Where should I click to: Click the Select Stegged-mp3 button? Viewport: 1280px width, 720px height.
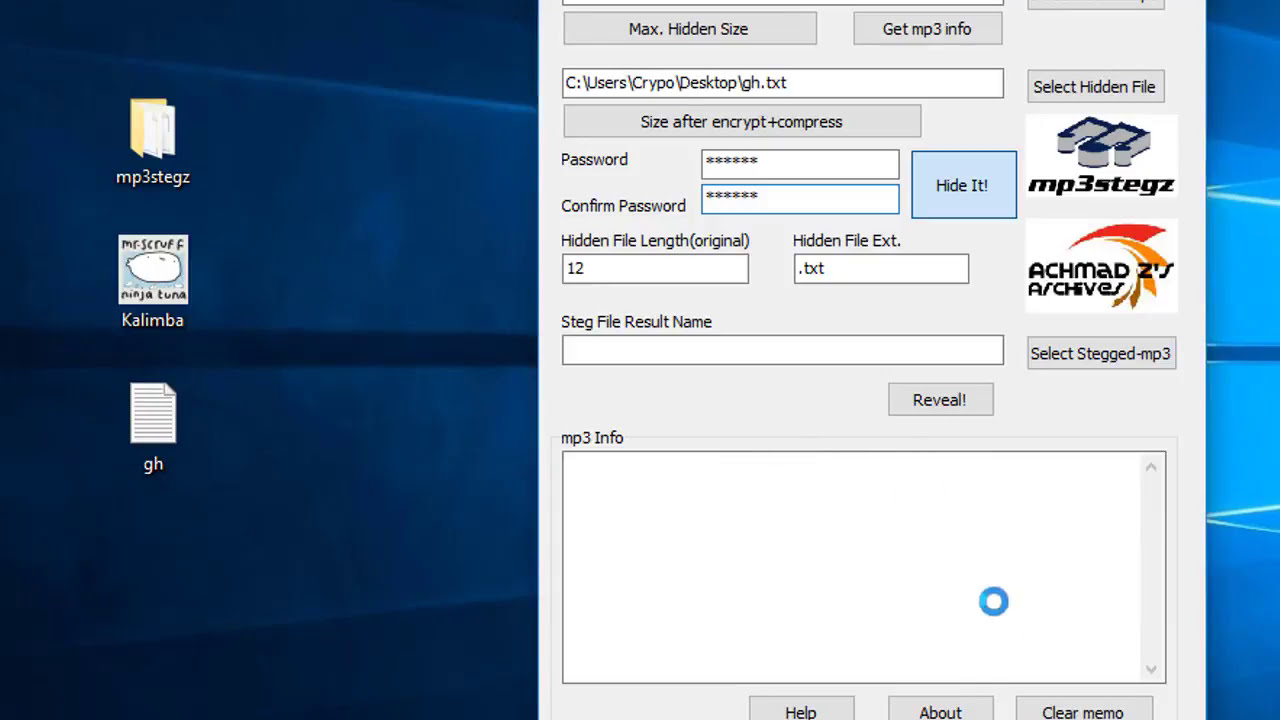tap(1100, 354)
